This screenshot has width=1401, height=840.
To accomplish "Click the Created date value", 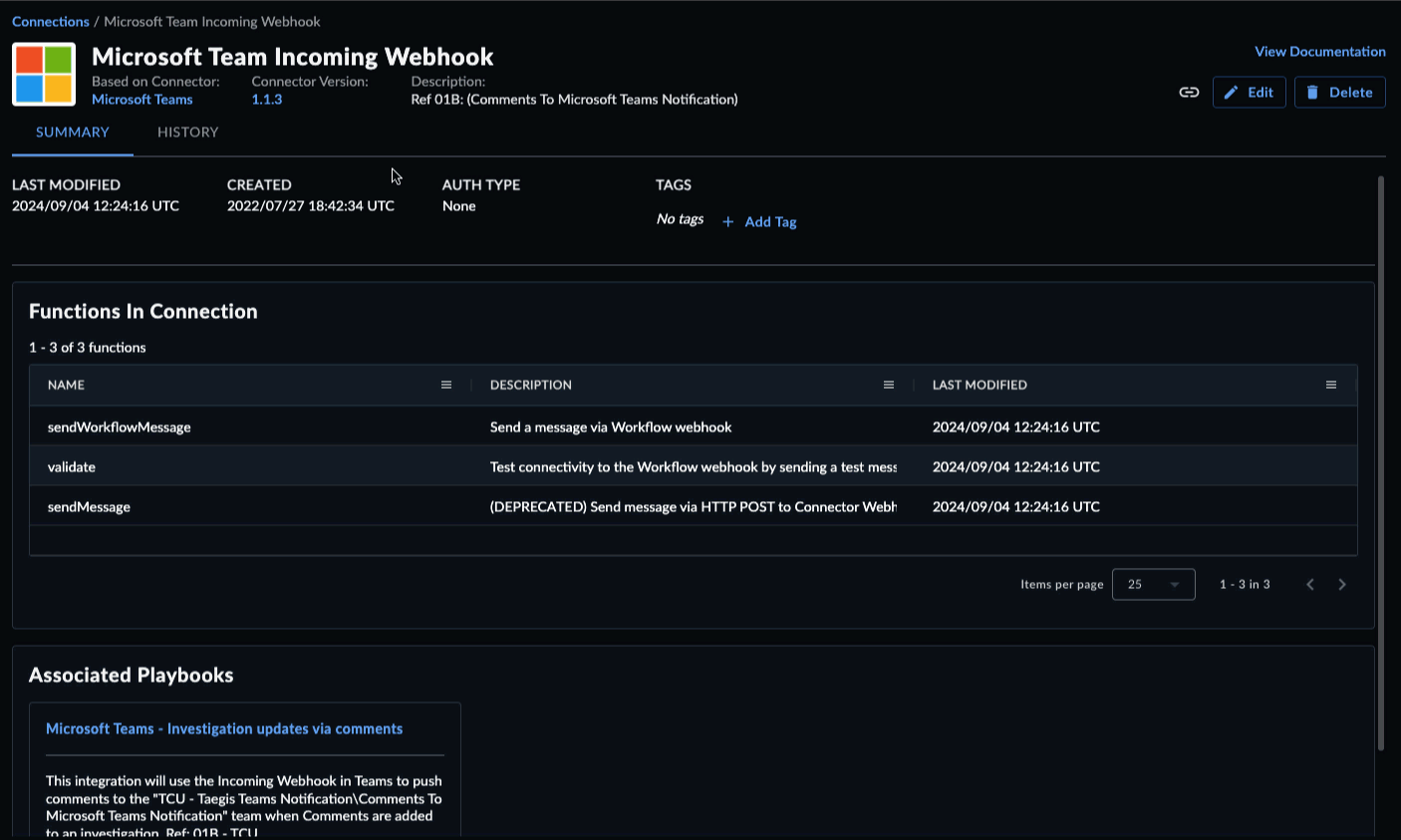I will pyautogui.click(x=311, y=205).
